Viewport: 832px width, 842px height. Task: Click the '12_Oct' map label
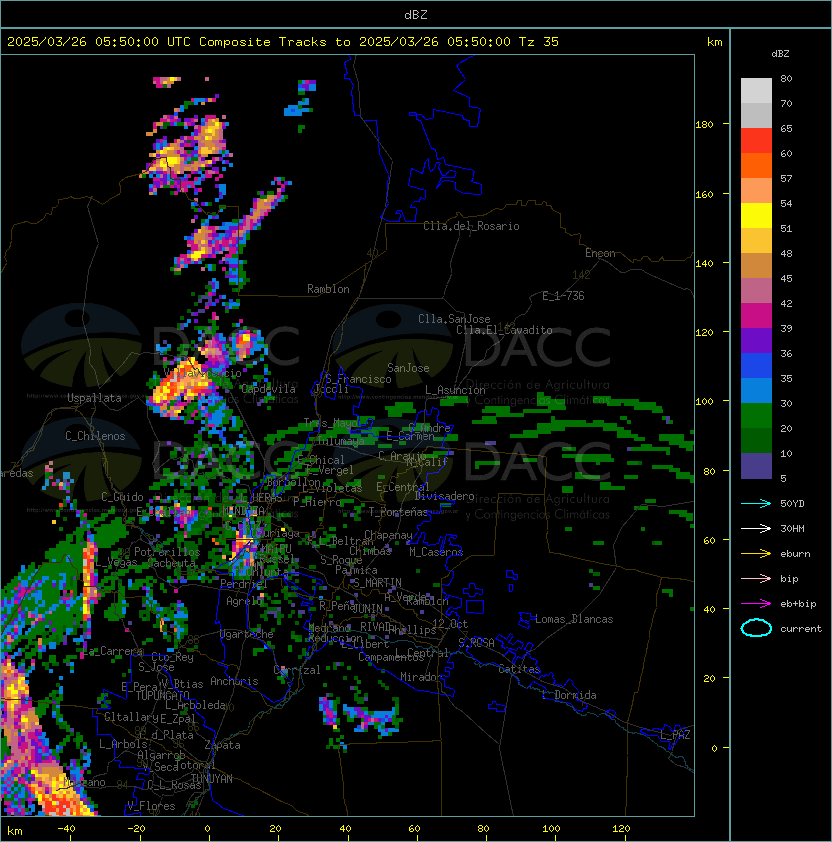pyautogui.click(x=450, y=624)
